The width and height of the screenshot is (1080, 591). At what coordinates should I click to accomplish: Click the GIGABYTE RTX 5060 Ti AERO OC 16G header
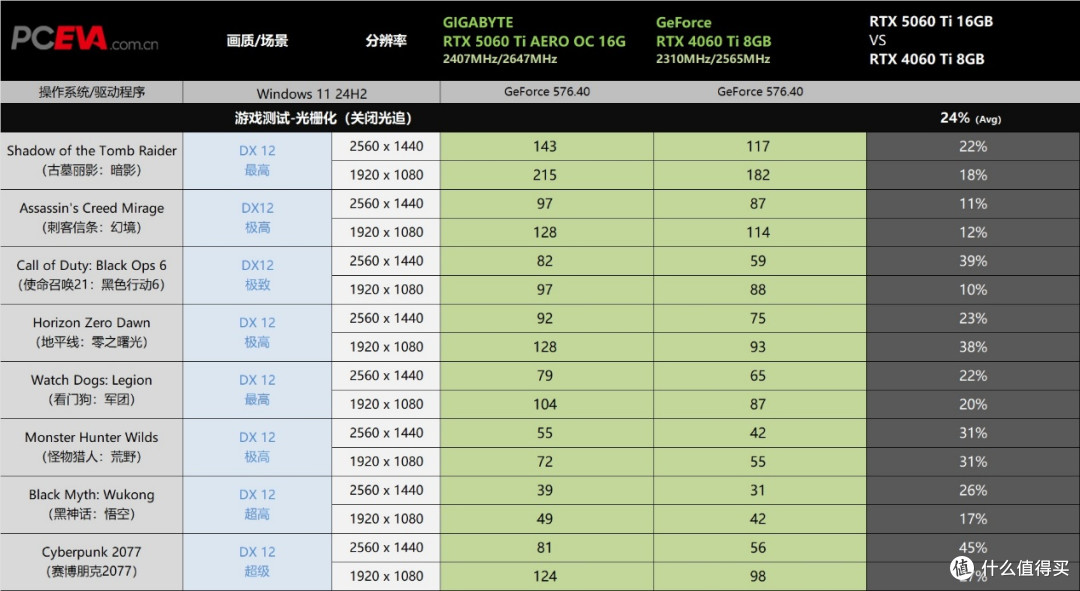[534, 41]
